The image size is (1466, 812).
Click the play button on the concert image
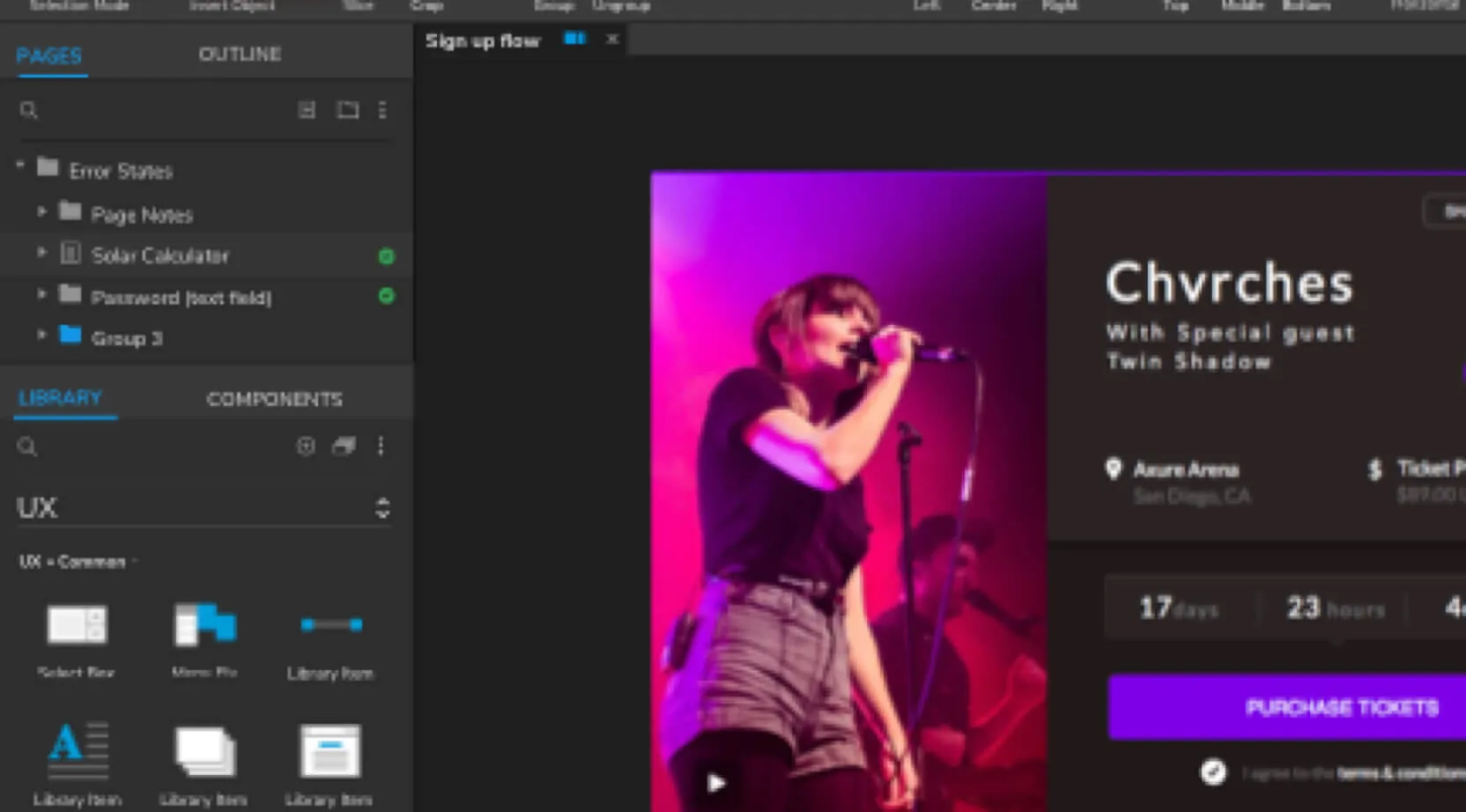(716, 782)
